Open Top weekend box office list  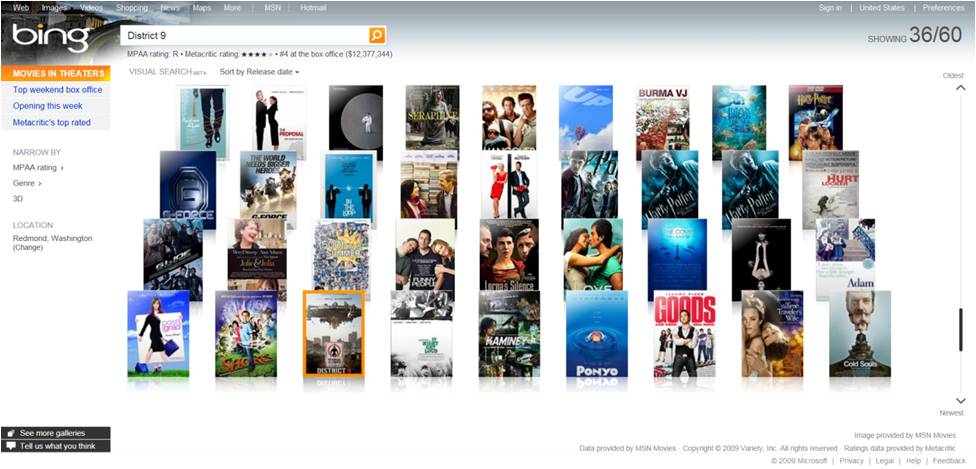pos(57,90)
